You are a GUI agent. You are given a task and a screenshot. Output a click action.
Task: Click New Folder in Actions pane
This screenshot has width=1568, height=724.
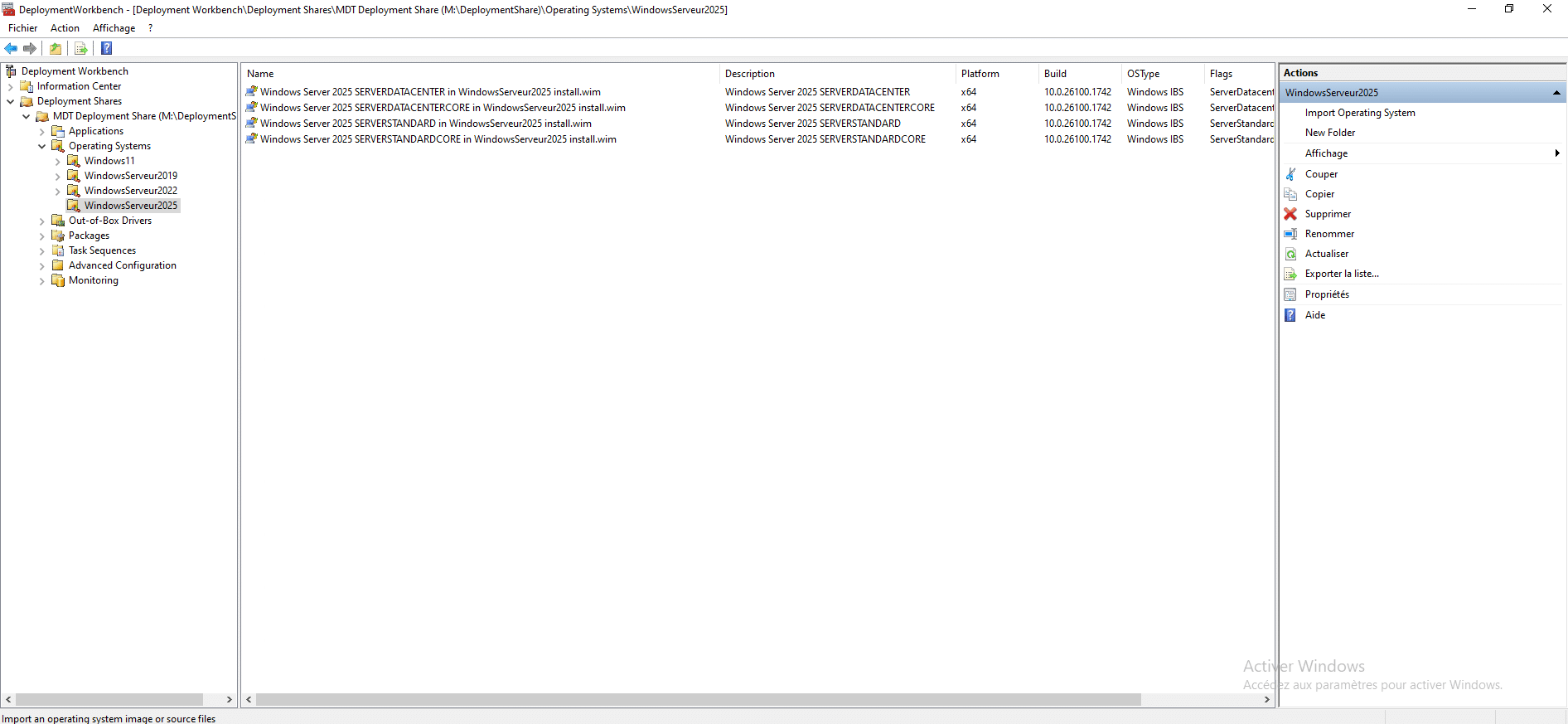coord(1329,133)
